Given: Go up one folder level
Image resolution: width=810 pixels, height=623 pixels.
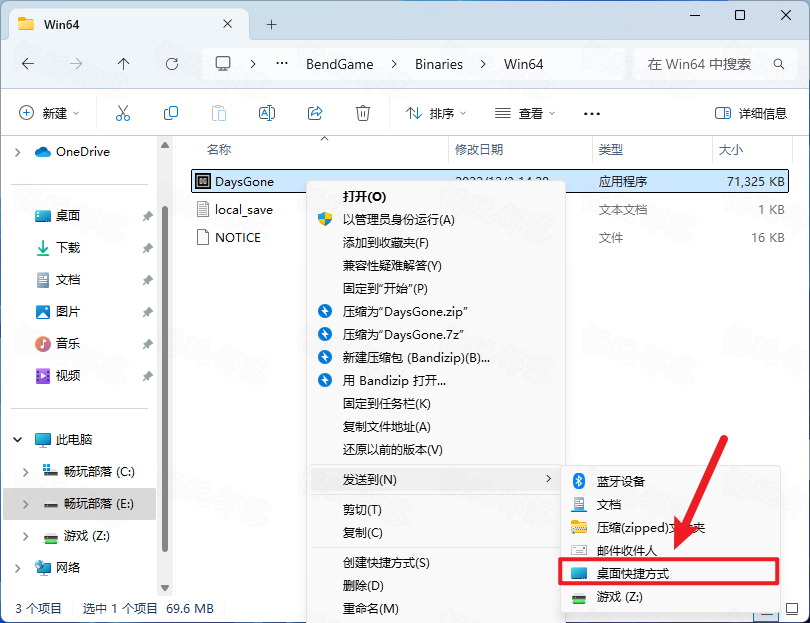Looking at the screenshot, I should point(123,64).
